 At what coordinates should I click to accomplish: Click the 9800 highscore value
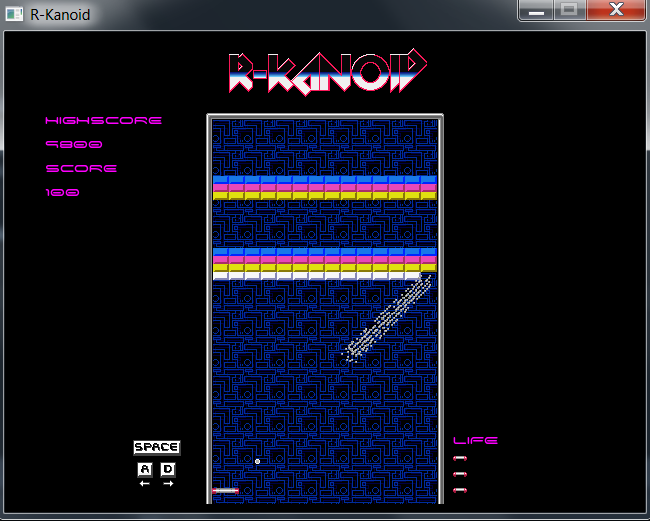[74, 145]
